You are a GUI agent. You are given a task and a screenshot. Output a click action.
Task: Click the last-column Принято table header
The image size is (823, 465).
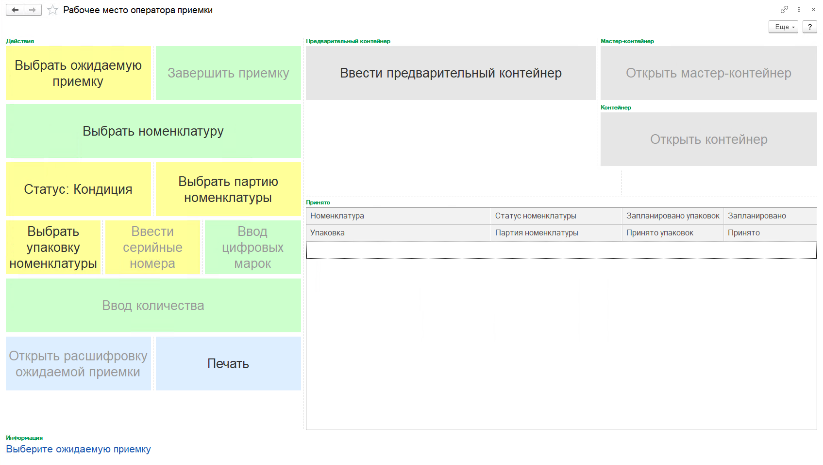coord(770,233)
